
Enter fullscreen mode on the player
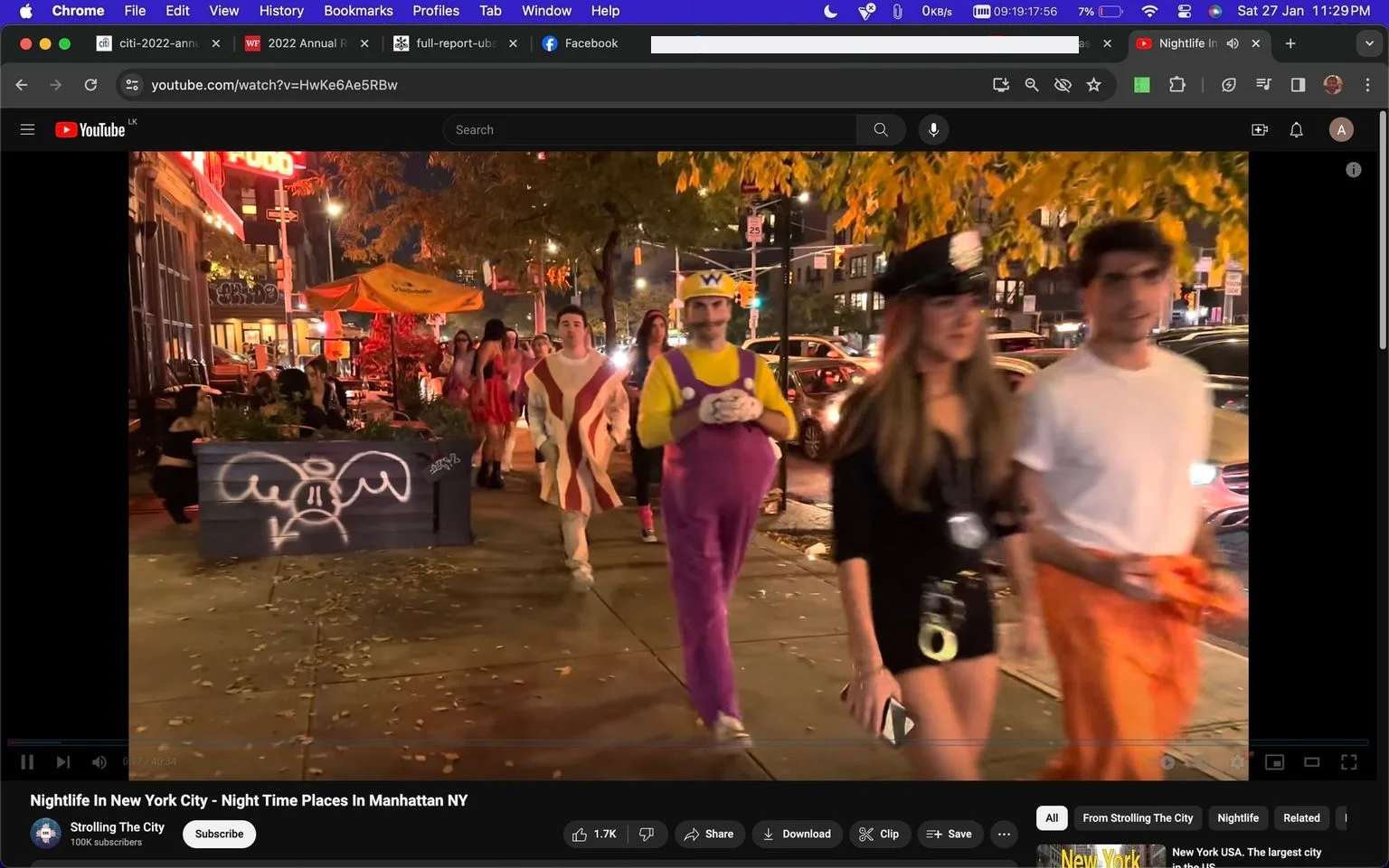[x=1348, y=762]
